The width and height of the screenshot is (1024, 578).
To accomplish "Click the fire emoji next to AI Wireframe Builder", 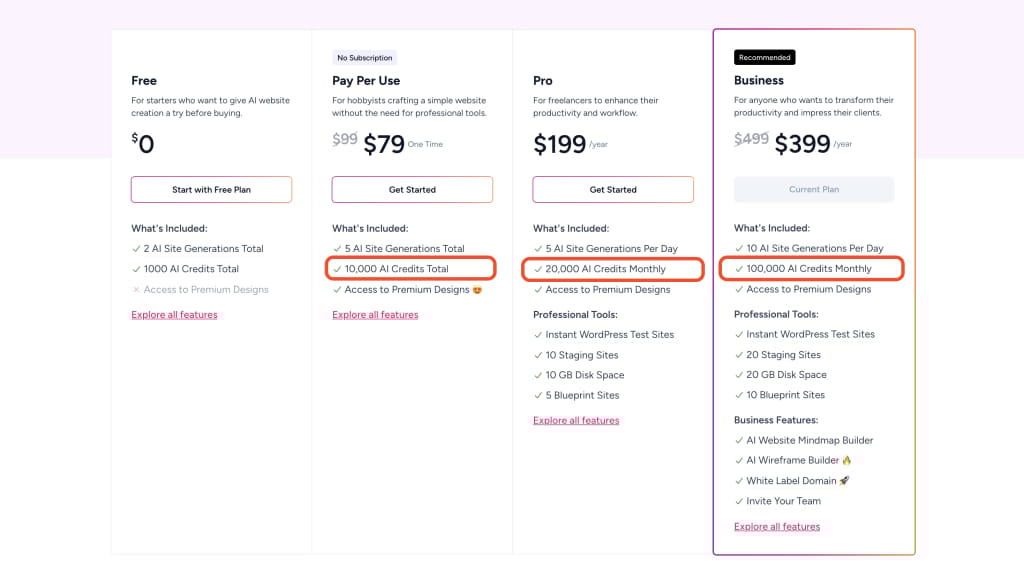I will click(x=846, y=461).
